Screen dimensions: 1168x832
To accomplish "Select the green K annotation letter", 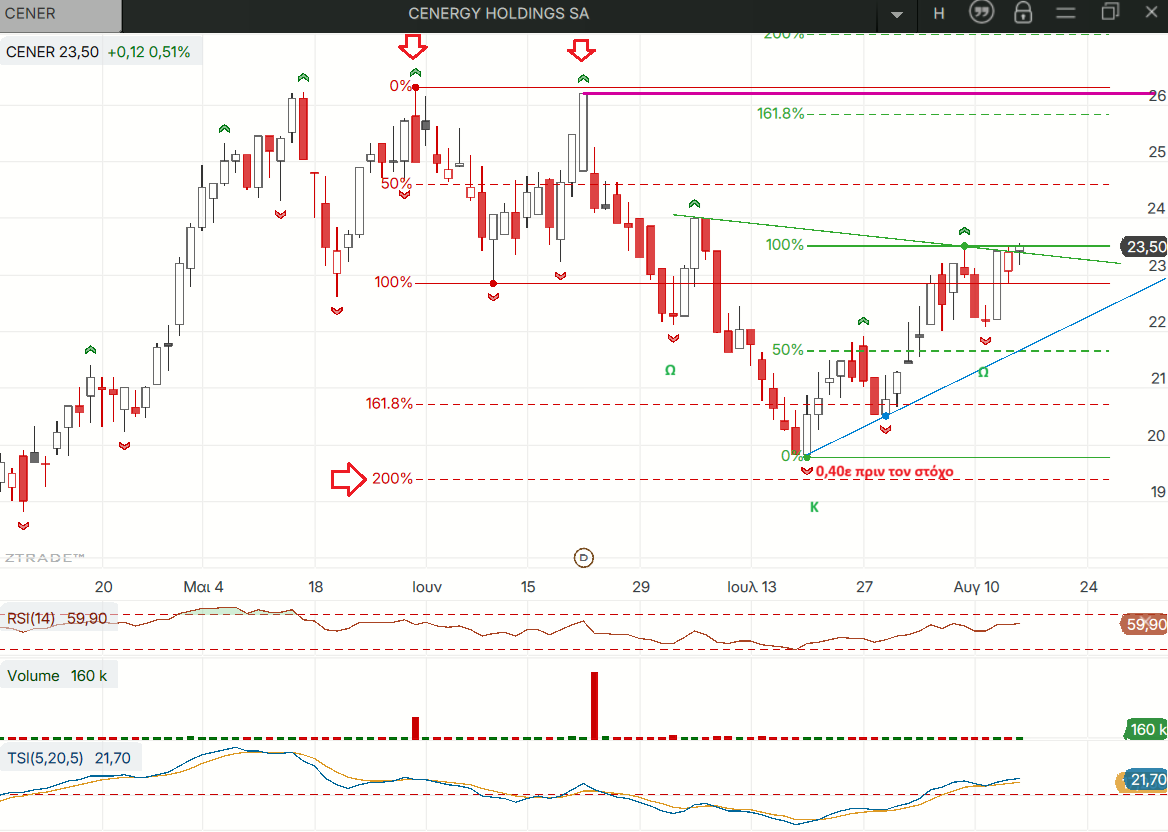I will [814, 507].
